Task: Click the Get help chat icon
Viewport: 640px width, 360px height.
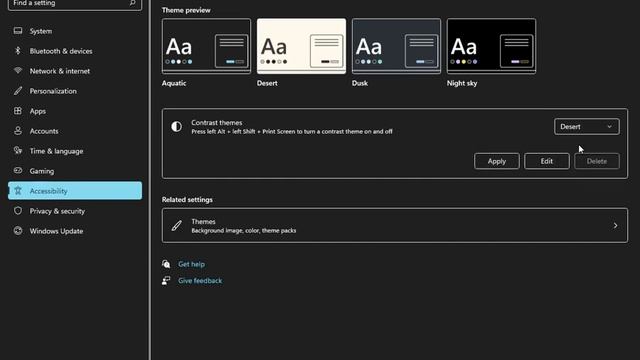Action: (x=166, y=264)
